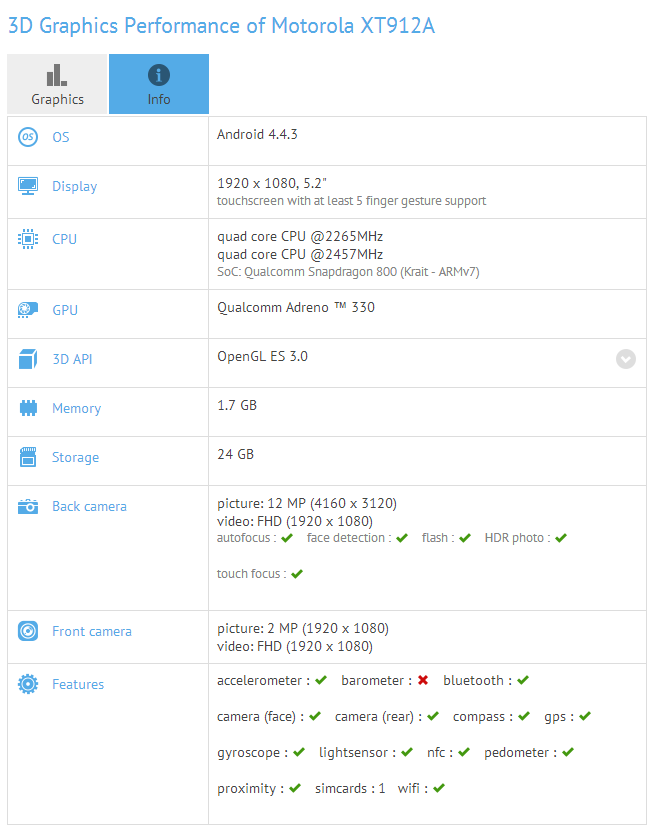Click the GPU label
This screenshot has width=649, height=826.
coord(65,310)
